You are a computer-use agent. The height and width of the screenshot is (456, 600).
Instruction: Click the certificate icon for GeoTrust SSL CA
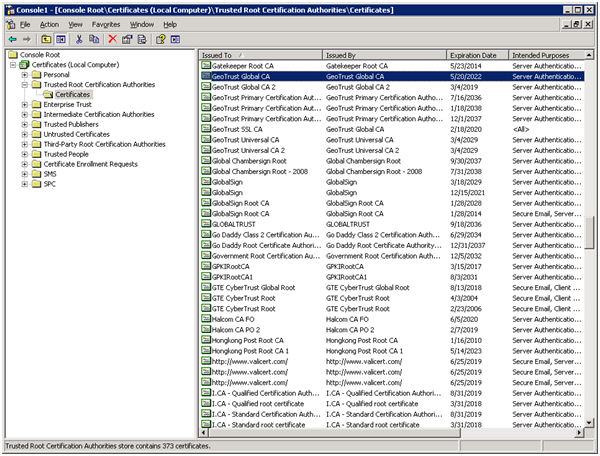[x=206, y=129]
